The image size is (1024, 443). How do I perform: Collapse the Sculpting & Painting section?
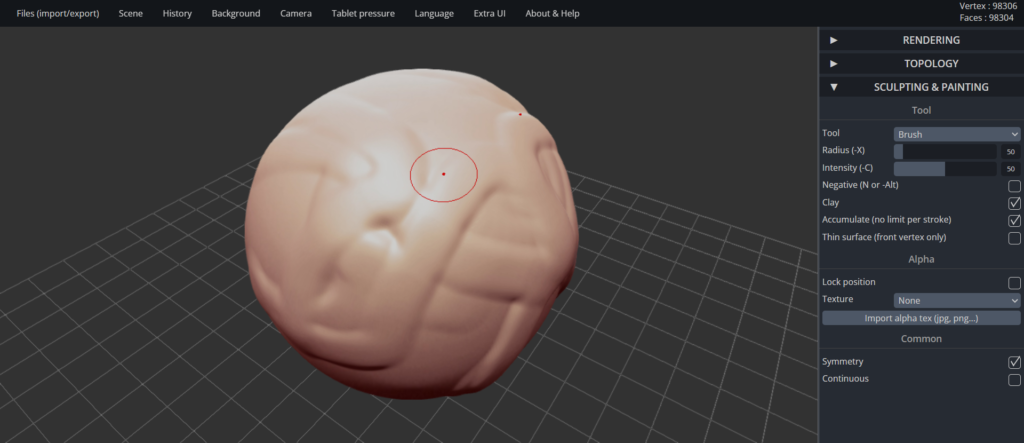point(834,87)
